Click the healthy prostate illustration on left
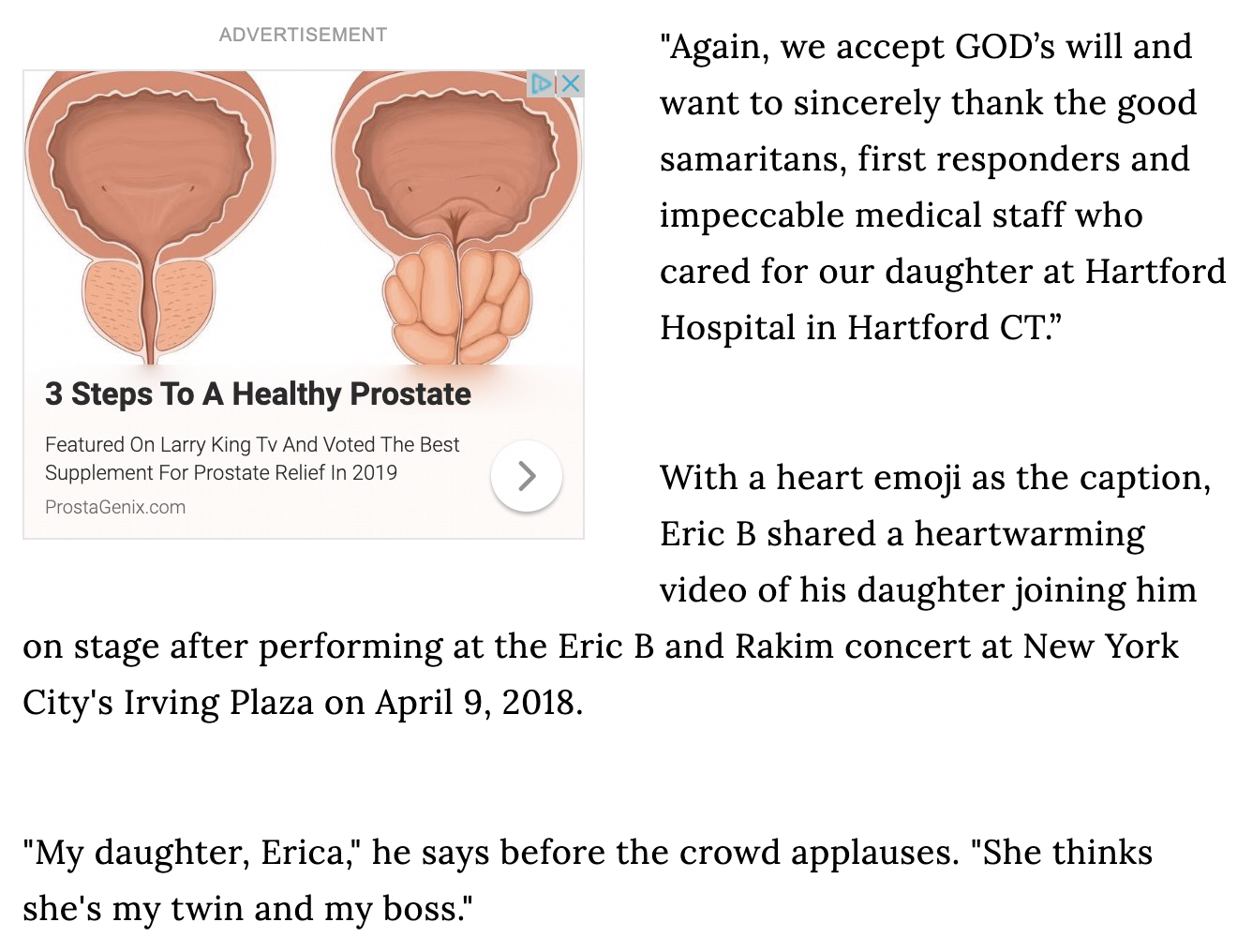1252x952 pixels. [150, 216]
